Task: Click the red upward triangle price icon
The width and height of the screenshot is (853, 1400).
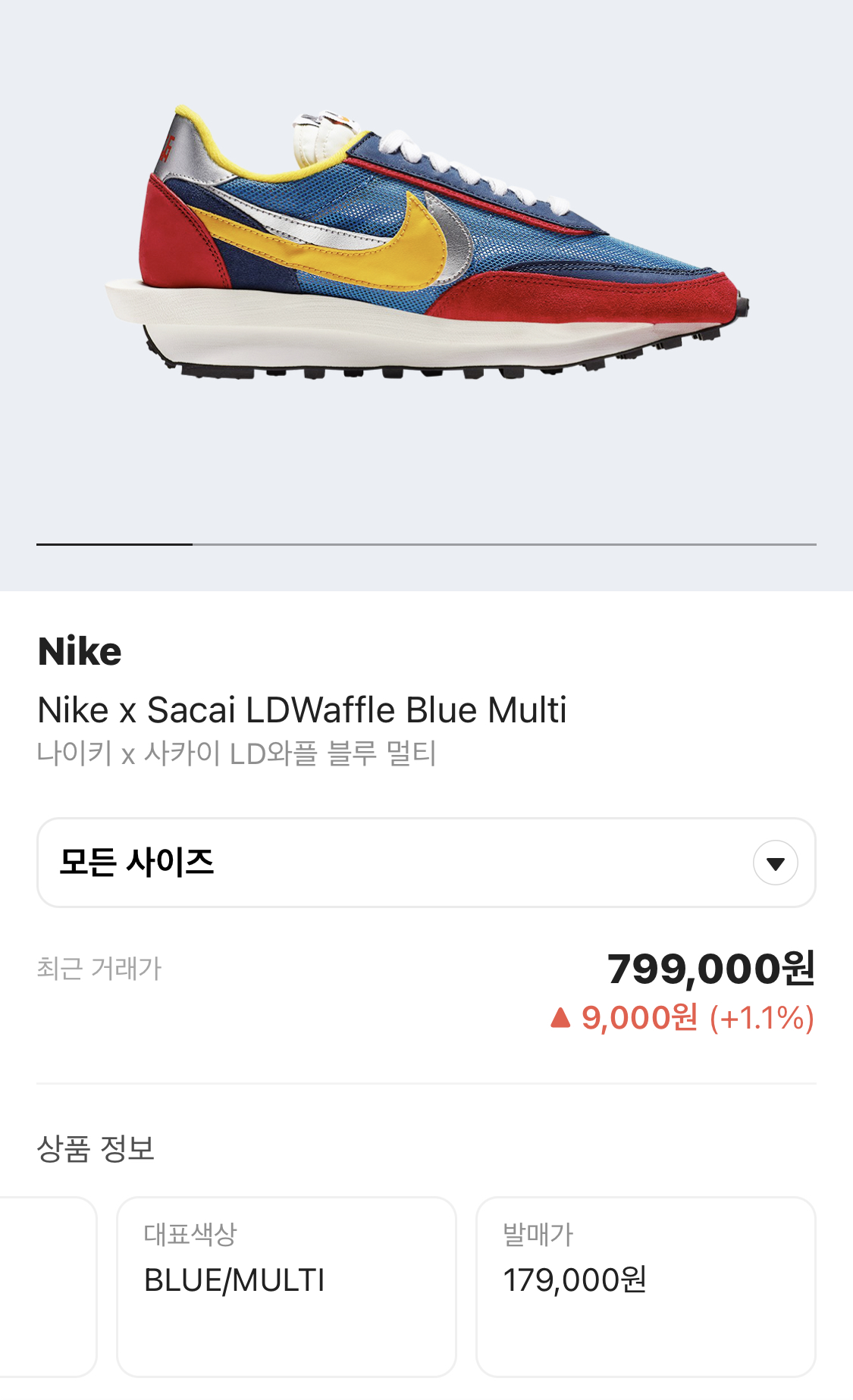Action: (x=560, y=1017)
